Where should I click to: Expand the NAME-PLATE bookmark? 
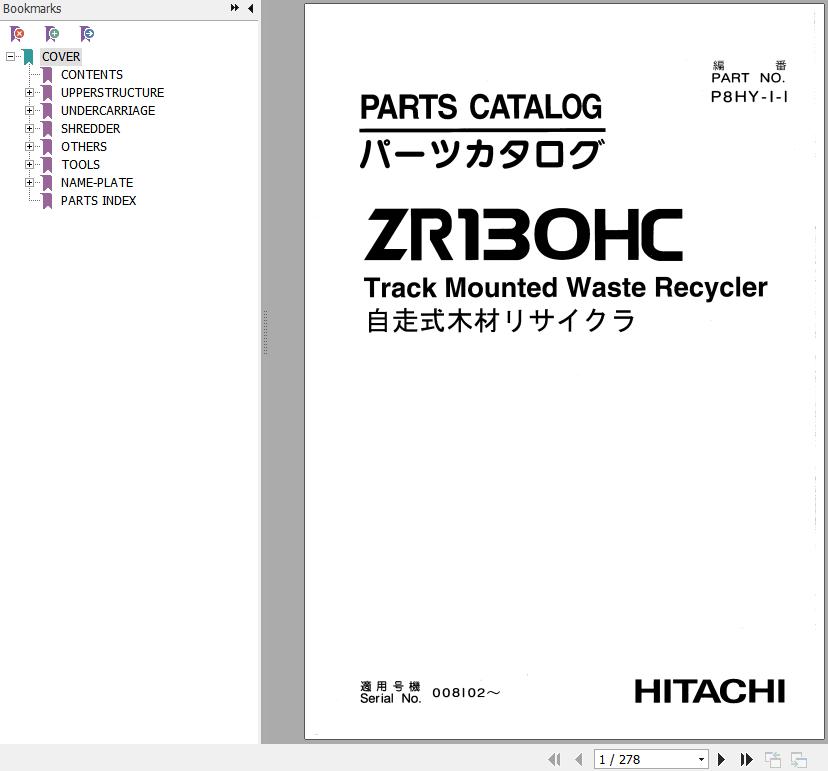pyautogui.click(x=29, y=182)
